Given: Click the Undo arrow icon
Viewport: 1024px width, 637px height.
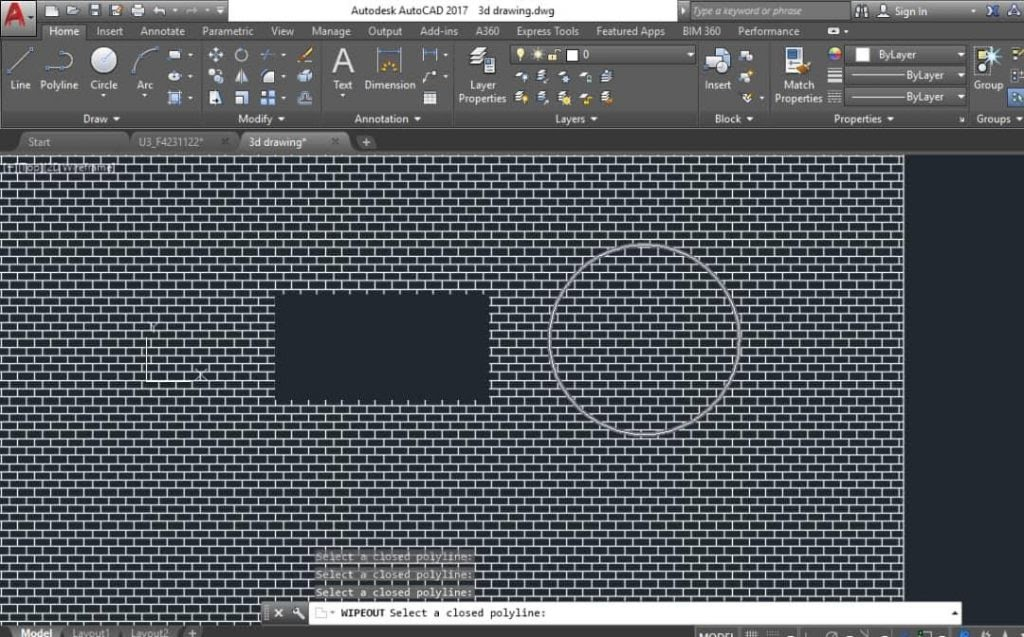Looking at the screenshot, I should click(x=159, y=10).
